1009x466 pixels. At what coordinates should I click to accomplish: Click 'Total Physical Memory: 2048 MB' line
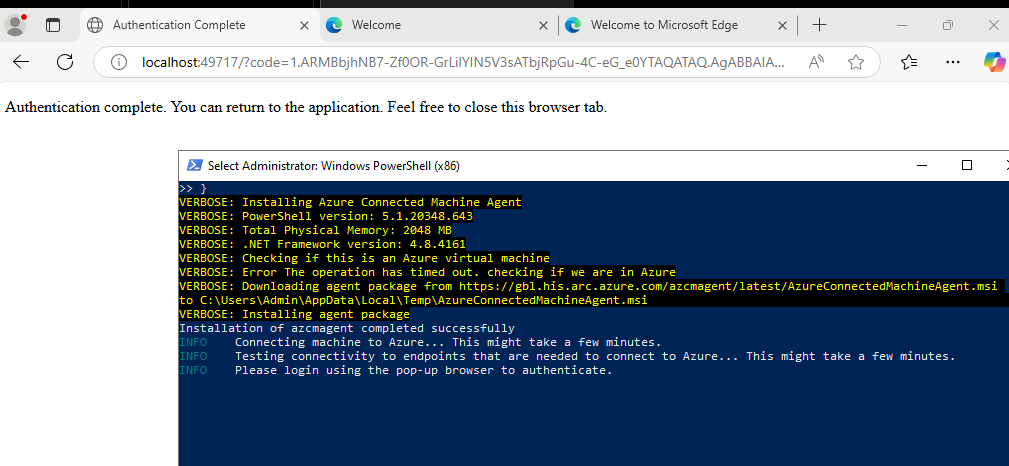(315, 230)
